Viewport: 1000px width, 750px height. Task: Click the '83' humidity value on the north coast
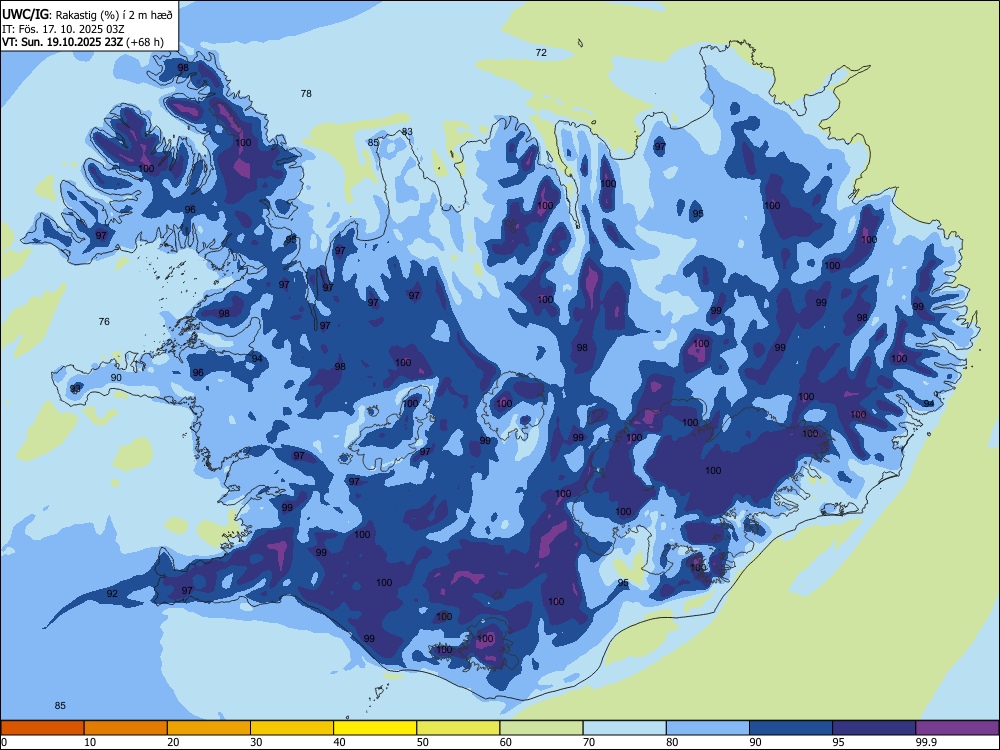pyautogui.click(x=407, y=132)
